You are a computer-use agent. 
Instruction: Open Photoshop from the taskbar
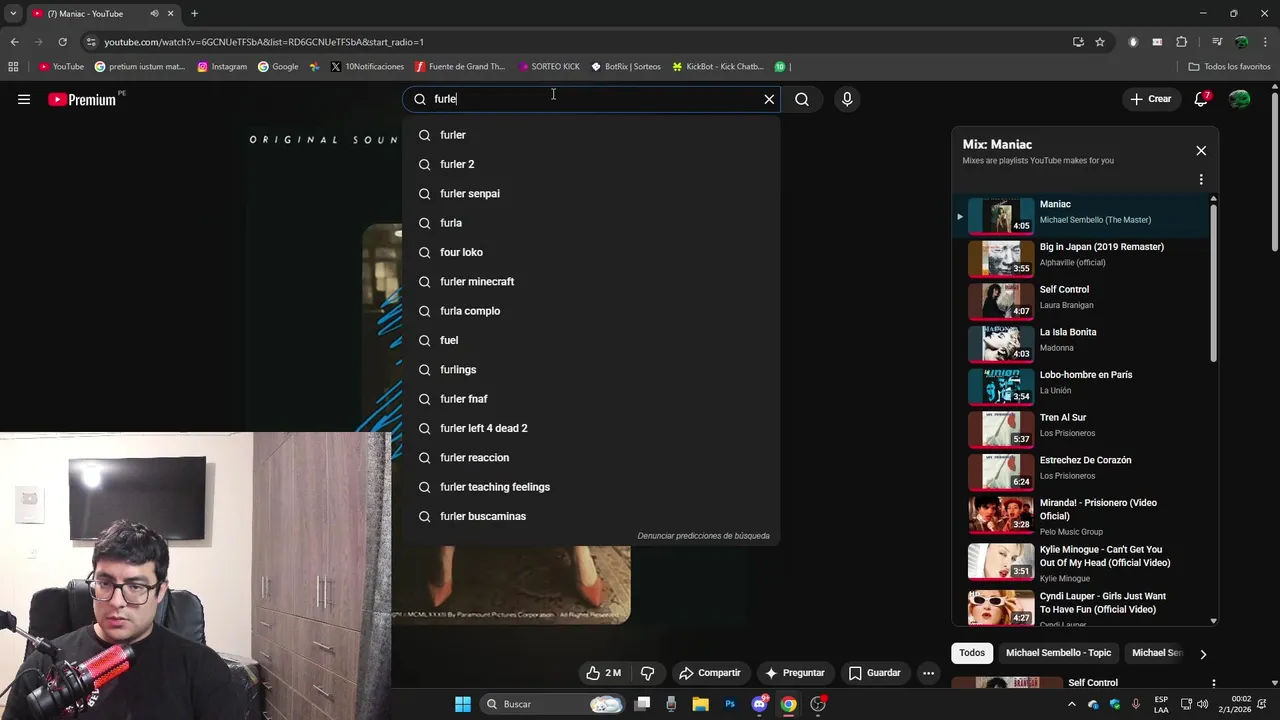[x=730, y=704]
